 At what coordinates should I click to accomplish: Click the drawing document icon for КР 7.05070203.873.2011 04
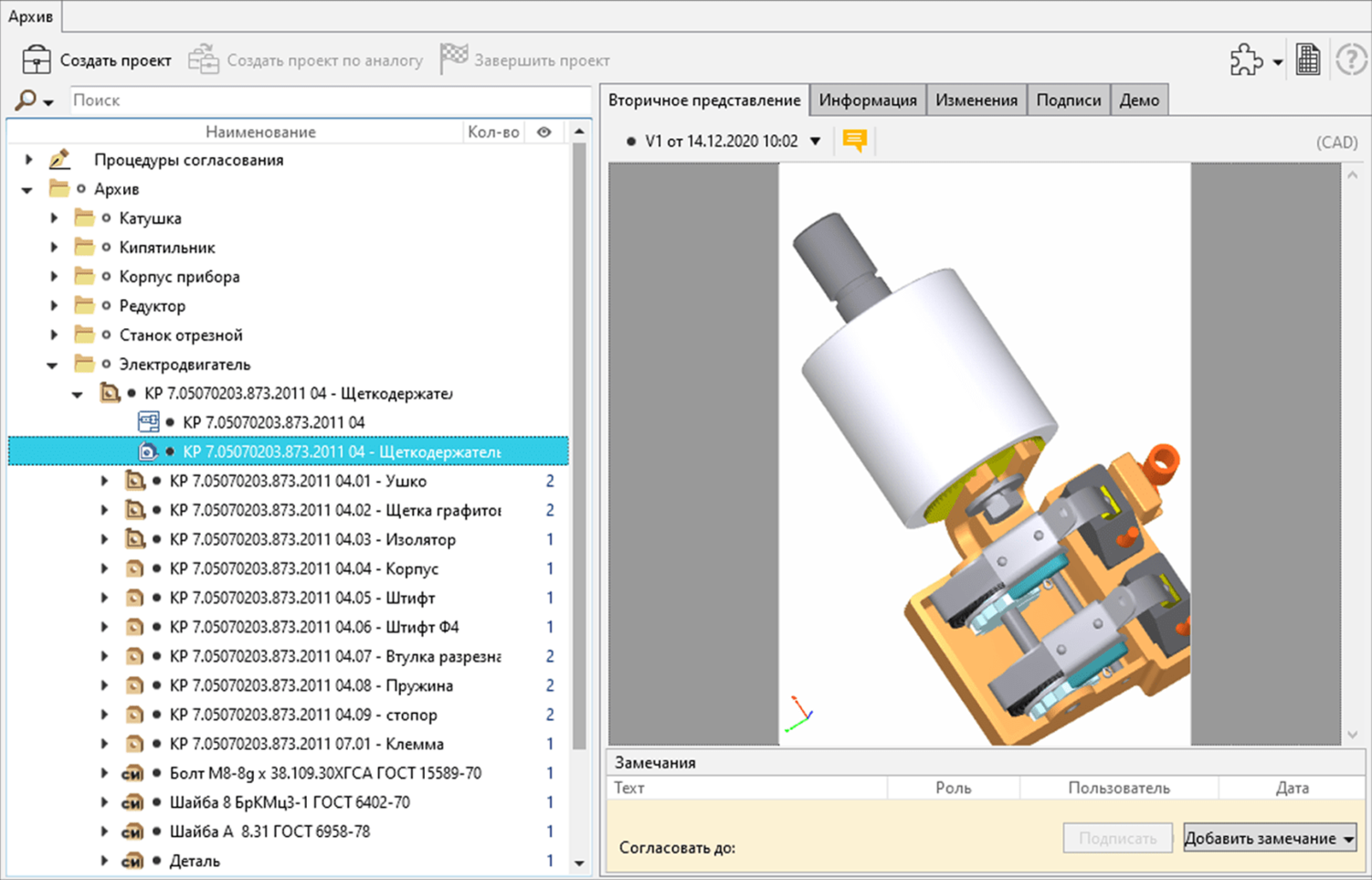point(148,422)
